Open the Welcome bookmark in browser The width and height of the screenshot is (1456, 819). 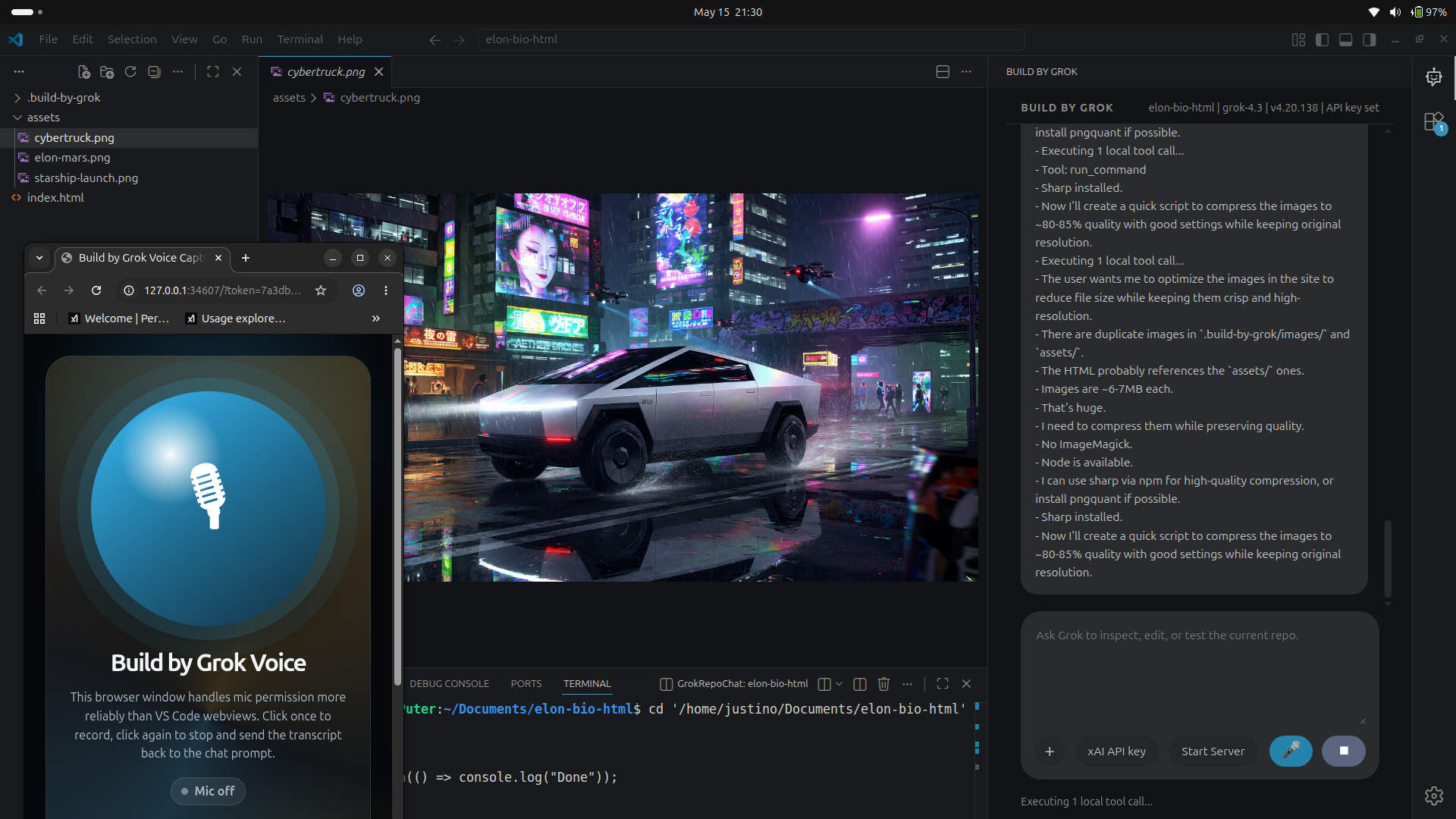pos(119,318)
